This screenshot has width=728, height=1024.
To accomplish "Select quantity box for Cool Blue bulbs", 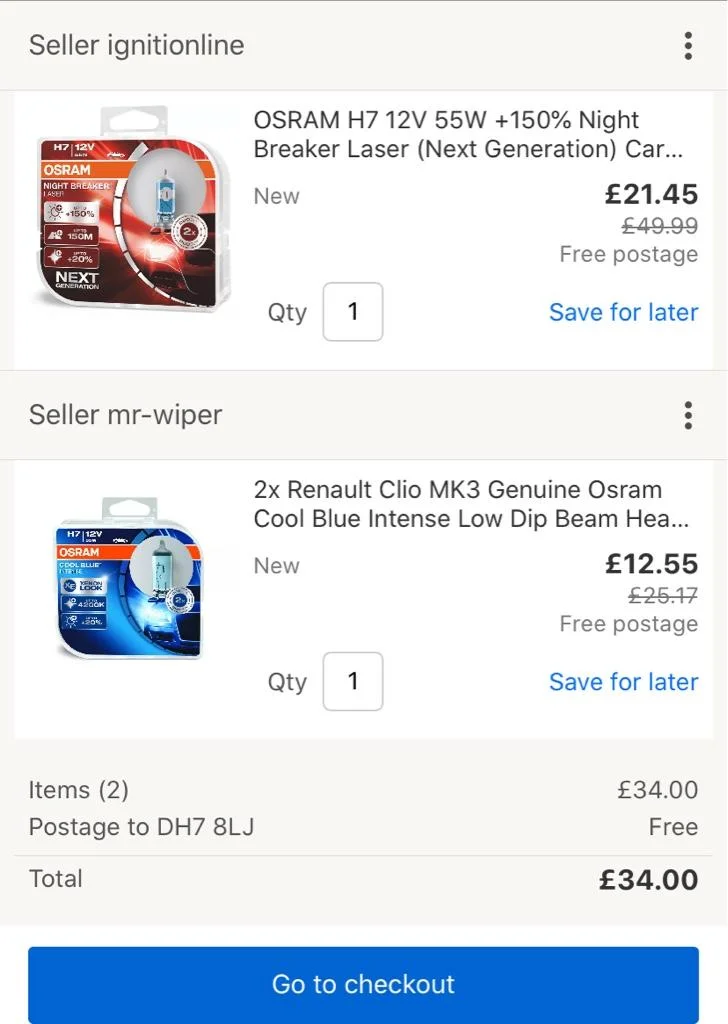I will 353,681.
